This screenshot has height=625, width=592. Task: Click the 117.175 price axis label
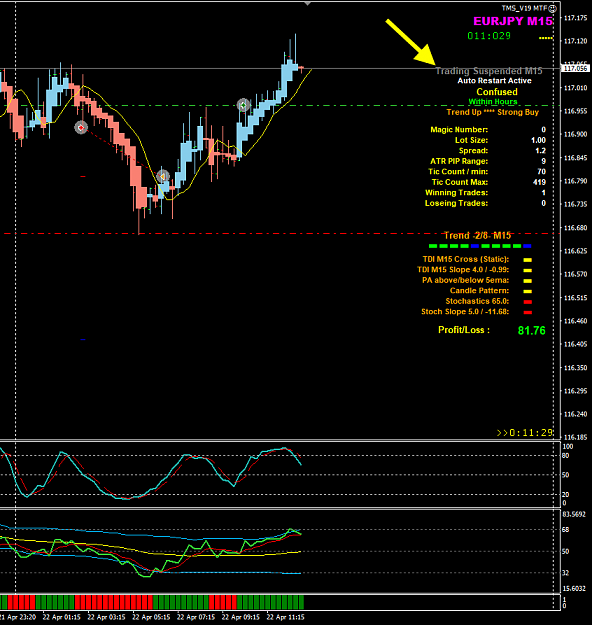point(576,18)
